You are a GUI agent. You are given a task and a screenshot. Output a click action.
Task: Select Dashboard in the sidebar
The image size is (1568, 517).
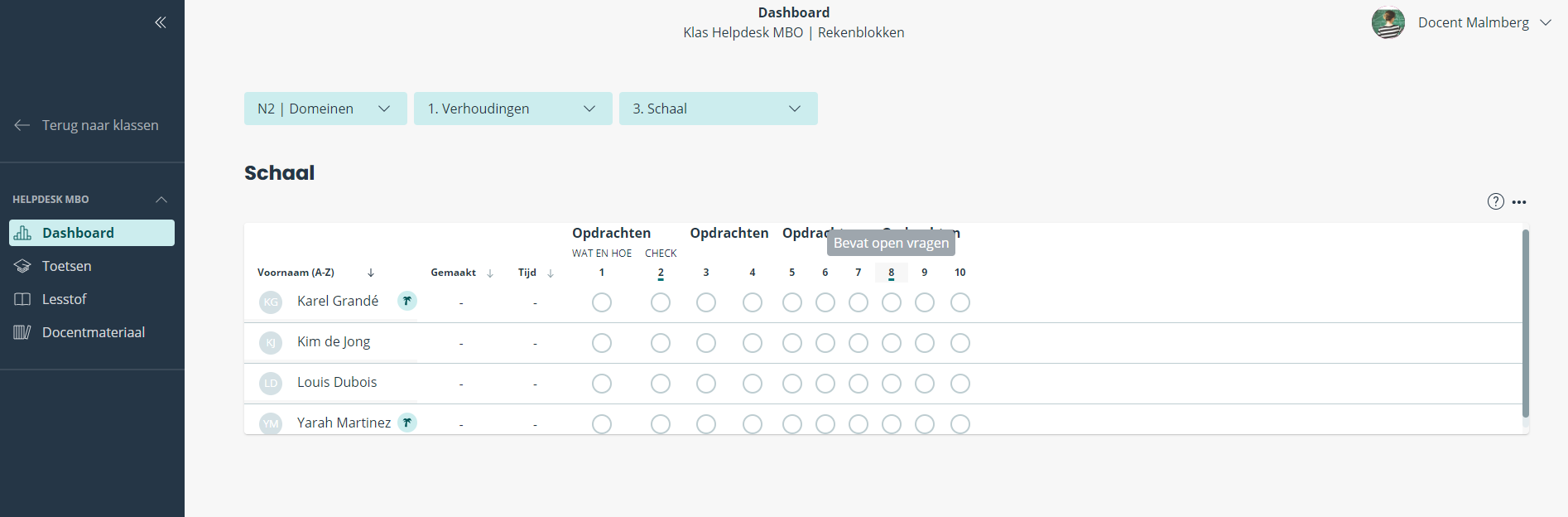(92, 233)
